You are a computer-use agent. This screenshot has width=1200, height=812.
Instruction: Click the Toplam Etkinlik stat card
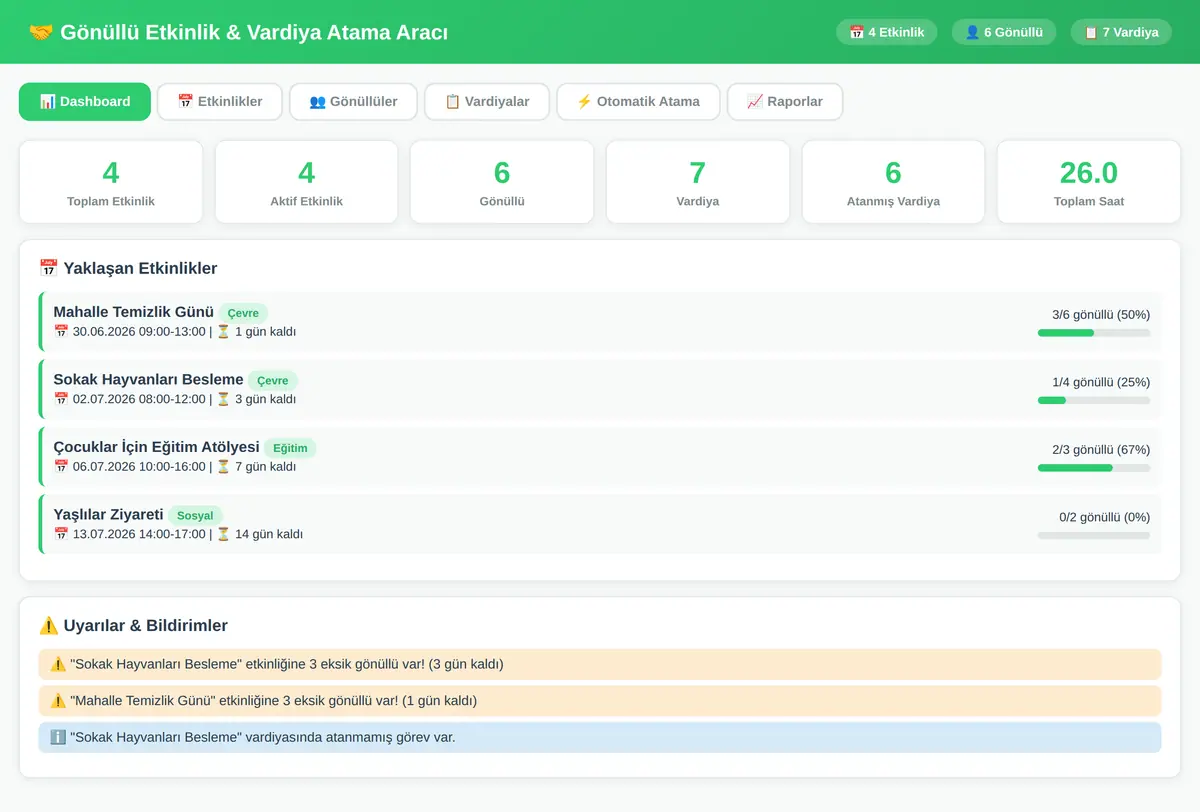(x=111, y=181)
